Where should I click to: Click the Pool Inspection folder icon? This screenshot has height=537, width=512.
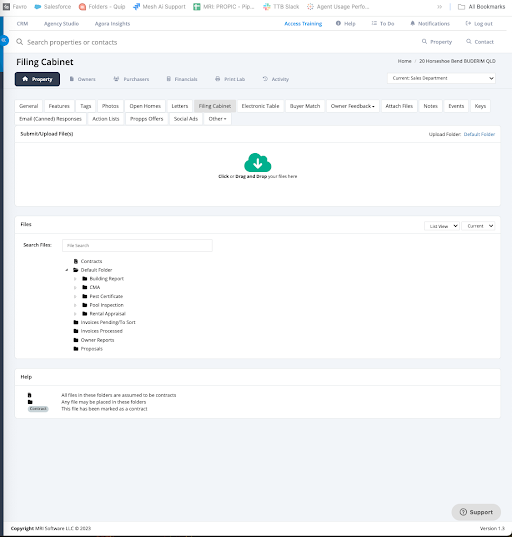click(85, 305)
